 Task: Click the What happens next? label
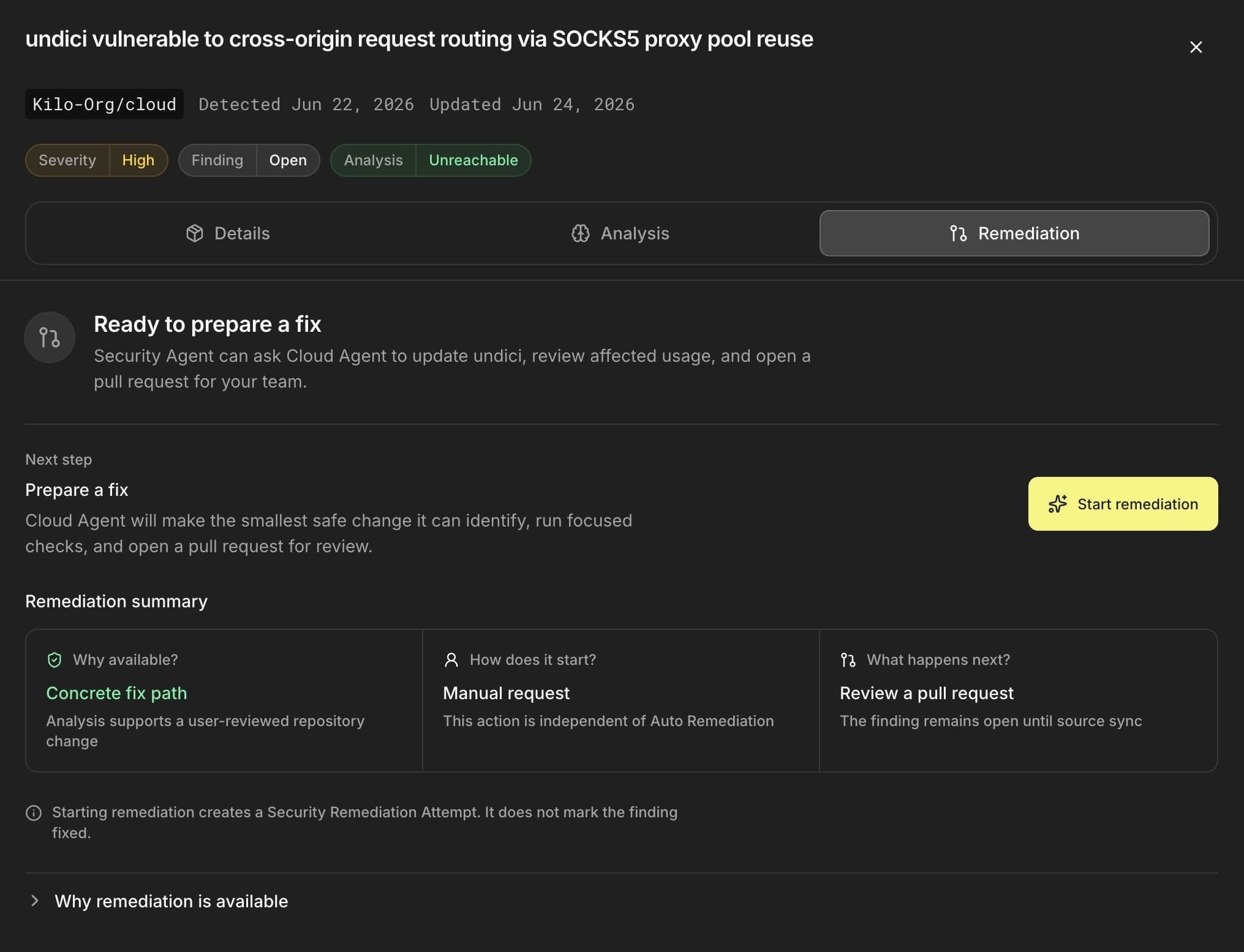tap(938, 660)
